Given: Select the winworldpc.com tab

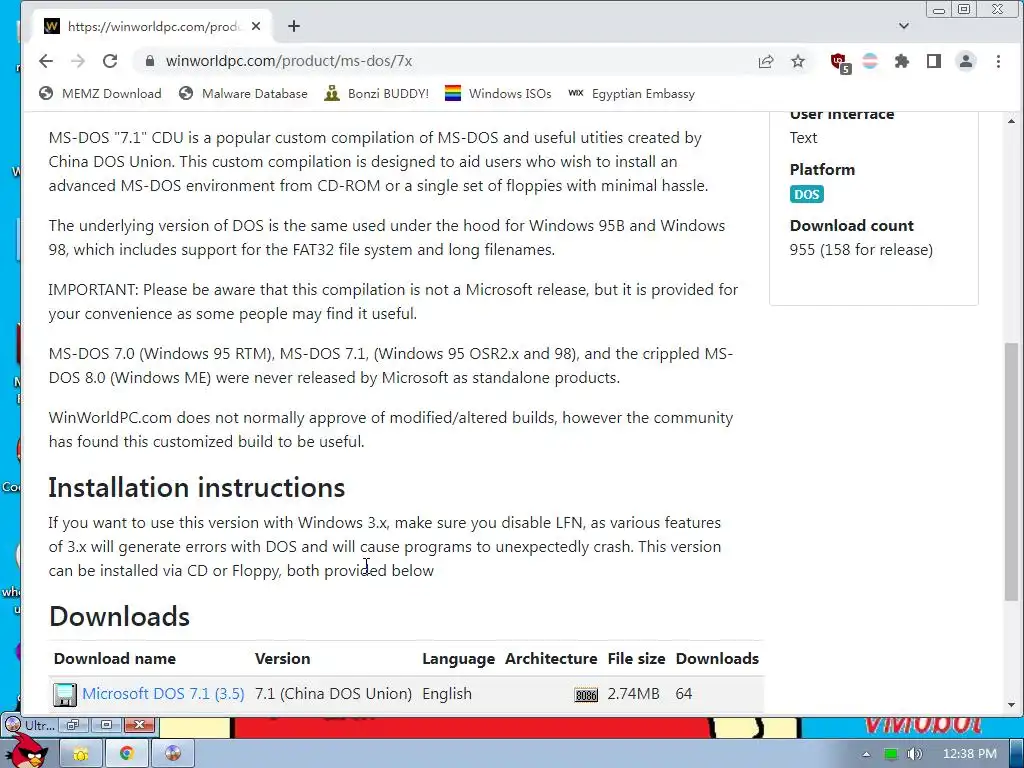Looking at the screenshot, I should 153,26.
